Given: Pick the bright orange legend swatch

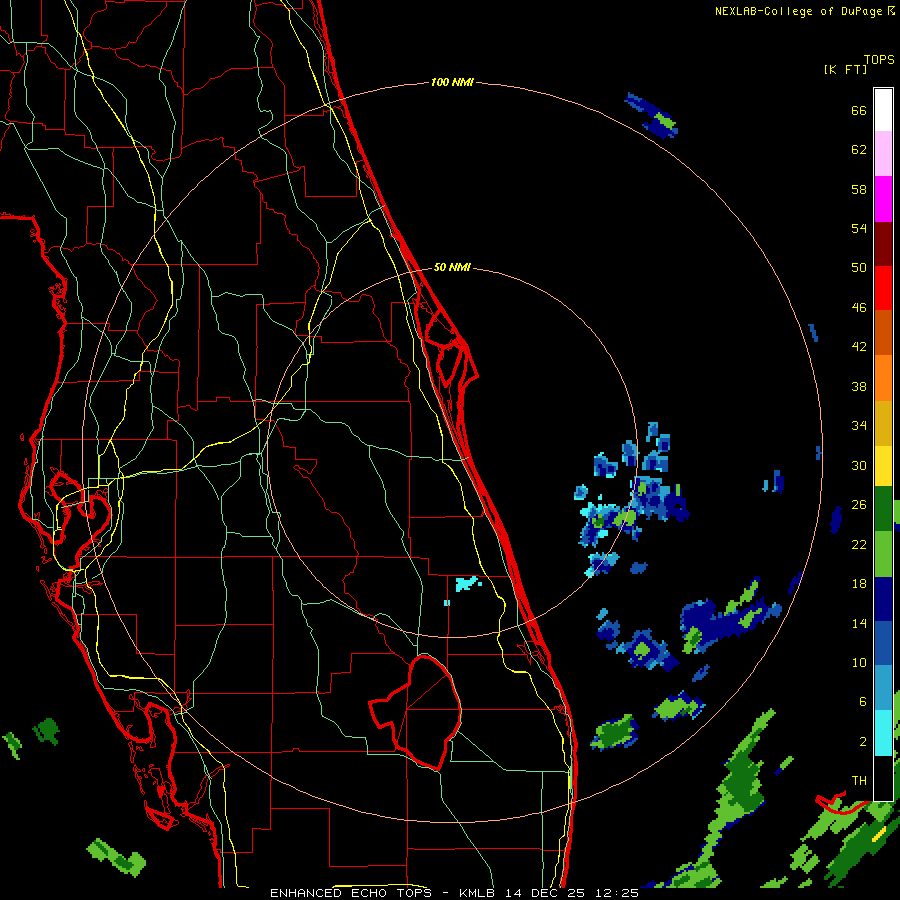Looking at the screenshot, I should 883,378.
